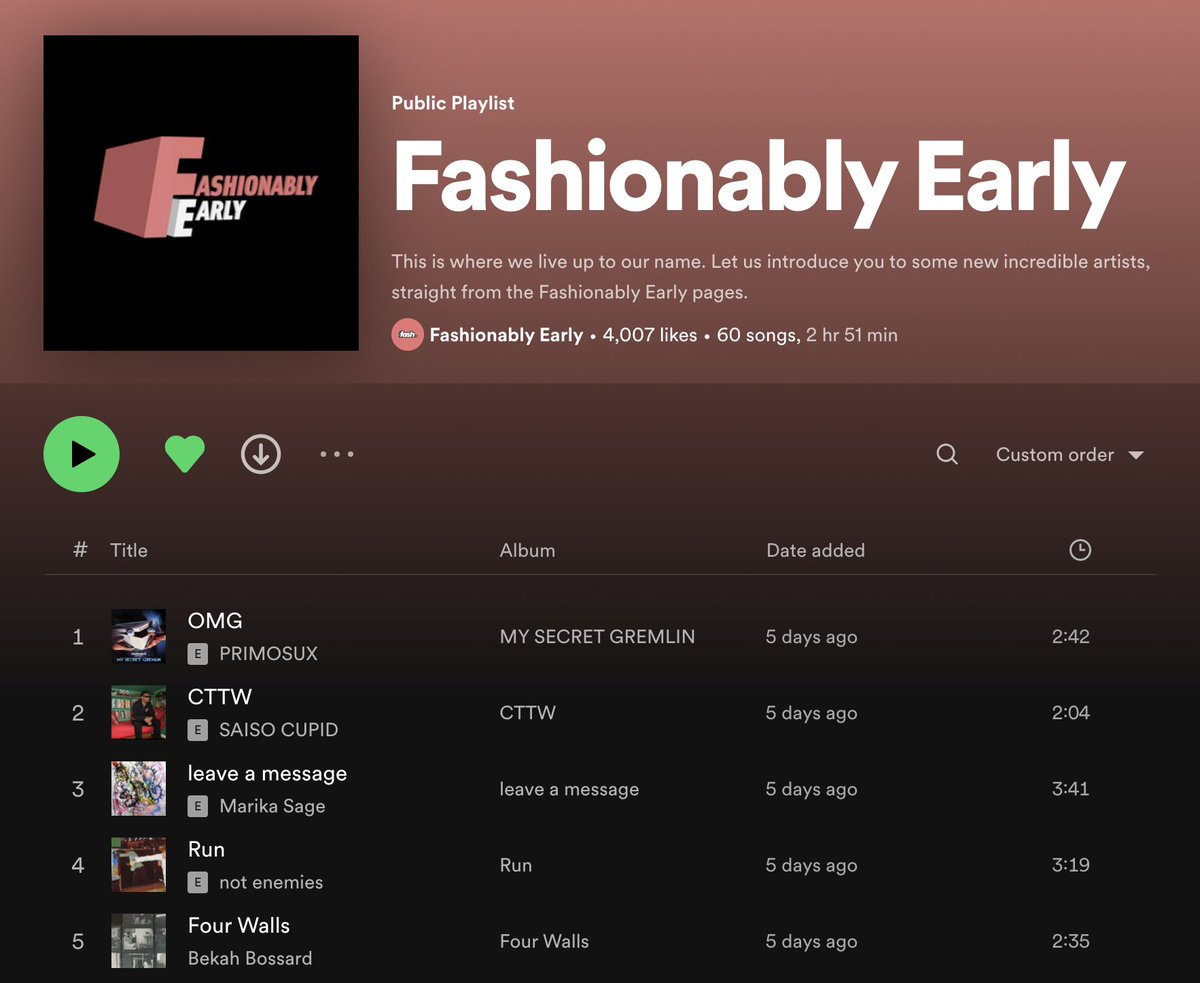
Task: Toggle the green heart like button
Action: pos(184,455)
